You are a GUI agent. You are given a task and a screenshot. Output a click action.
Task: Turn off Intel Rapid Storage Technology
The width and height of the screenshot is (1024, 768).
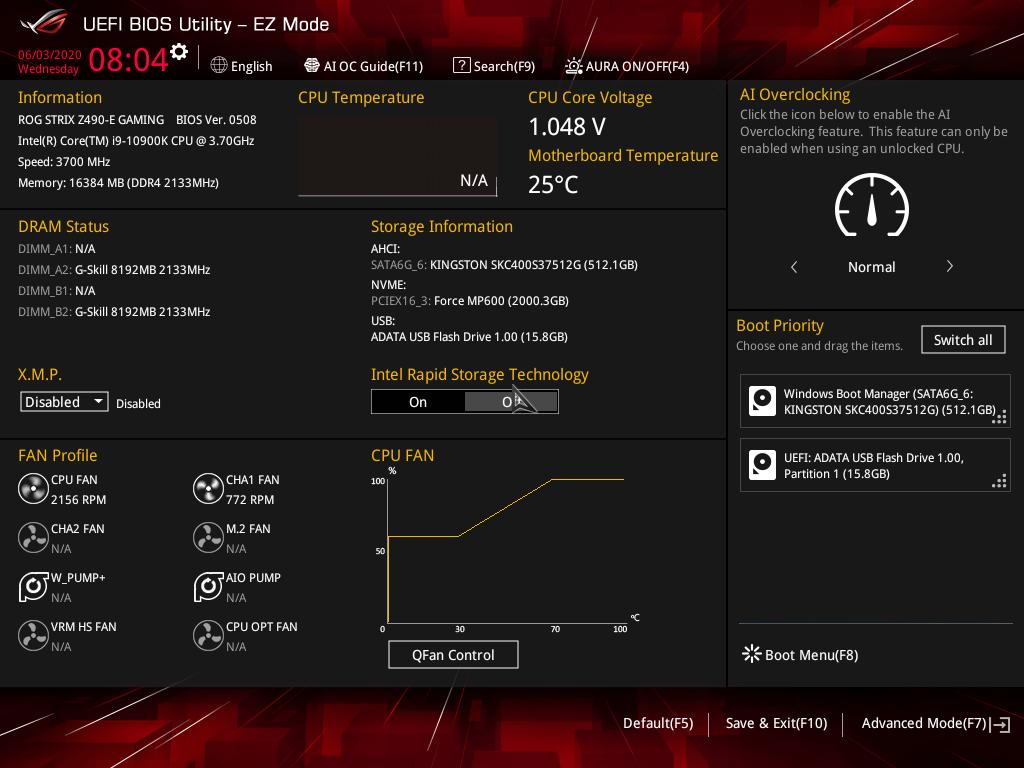(x=511, y=401)
